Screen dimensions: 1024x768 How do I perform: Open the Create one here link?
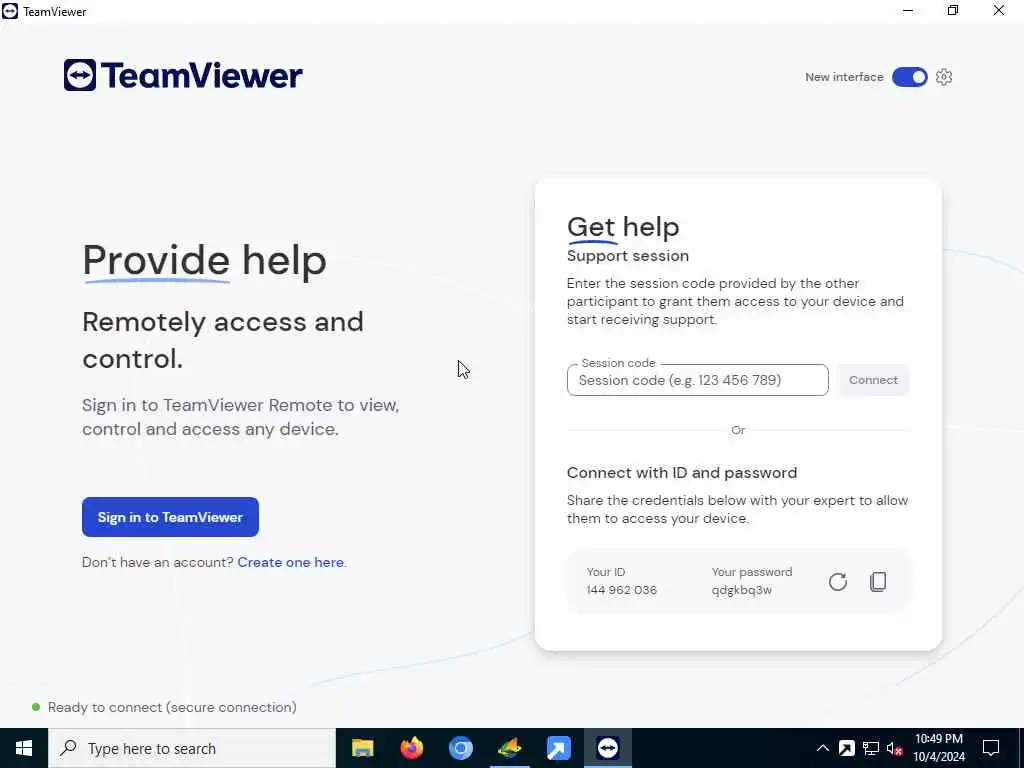click(291, 562)
